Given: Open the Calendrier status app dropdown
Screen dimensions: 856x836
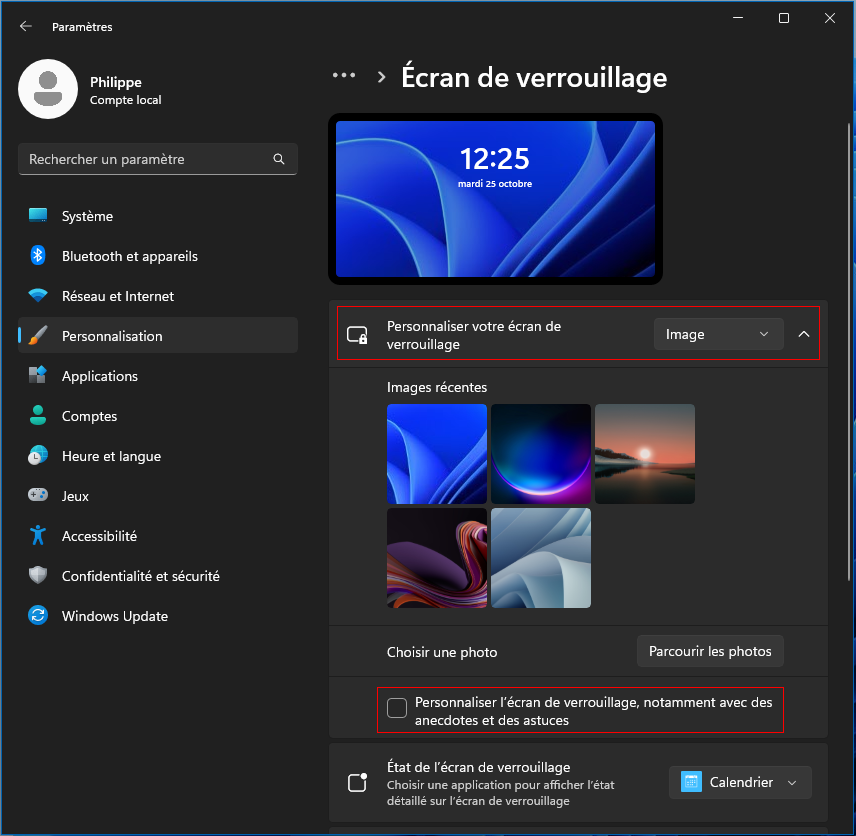Looking at the screenshot, I should point(740,782).
